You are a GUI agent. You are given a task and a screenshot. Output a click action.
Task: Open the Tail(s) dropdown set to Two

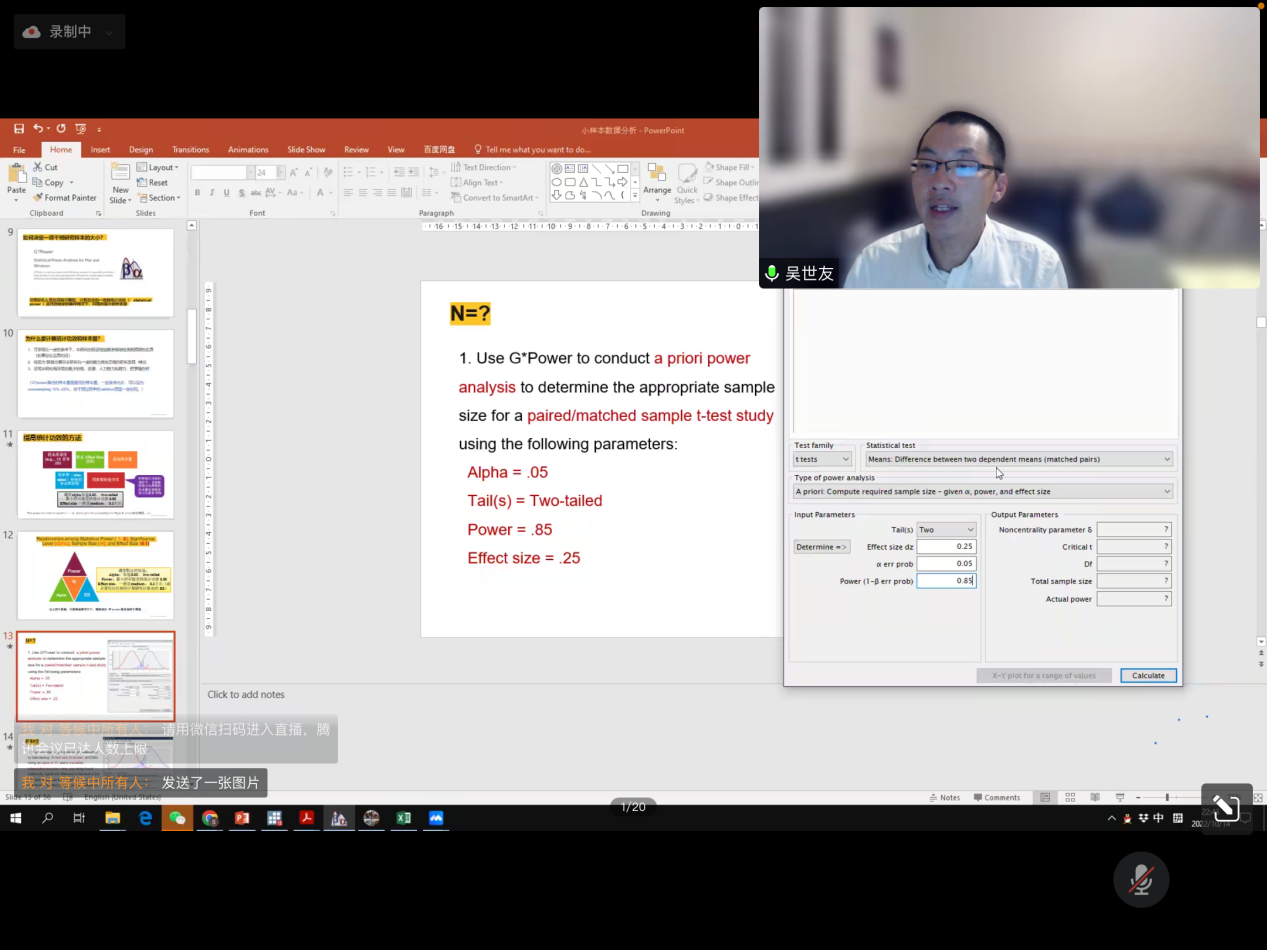tap(945, 530)
